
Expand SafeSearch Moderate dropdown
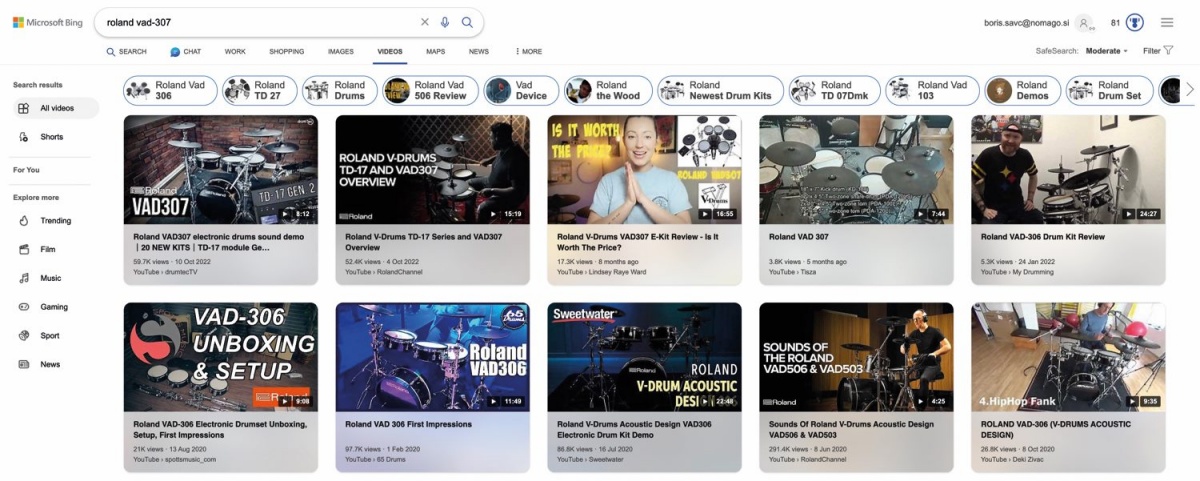tap(1107, 50)
